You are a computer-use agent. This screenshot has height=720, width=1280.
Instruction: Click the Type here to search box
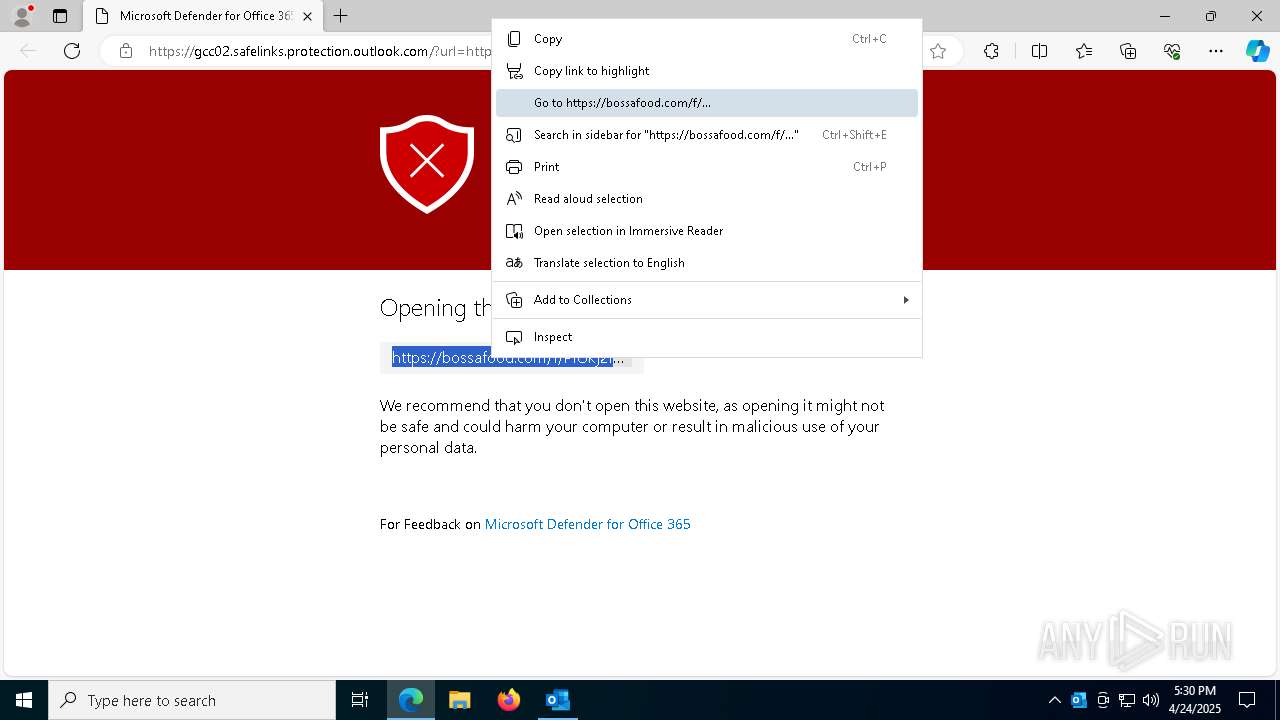click(x=192, y=700)
